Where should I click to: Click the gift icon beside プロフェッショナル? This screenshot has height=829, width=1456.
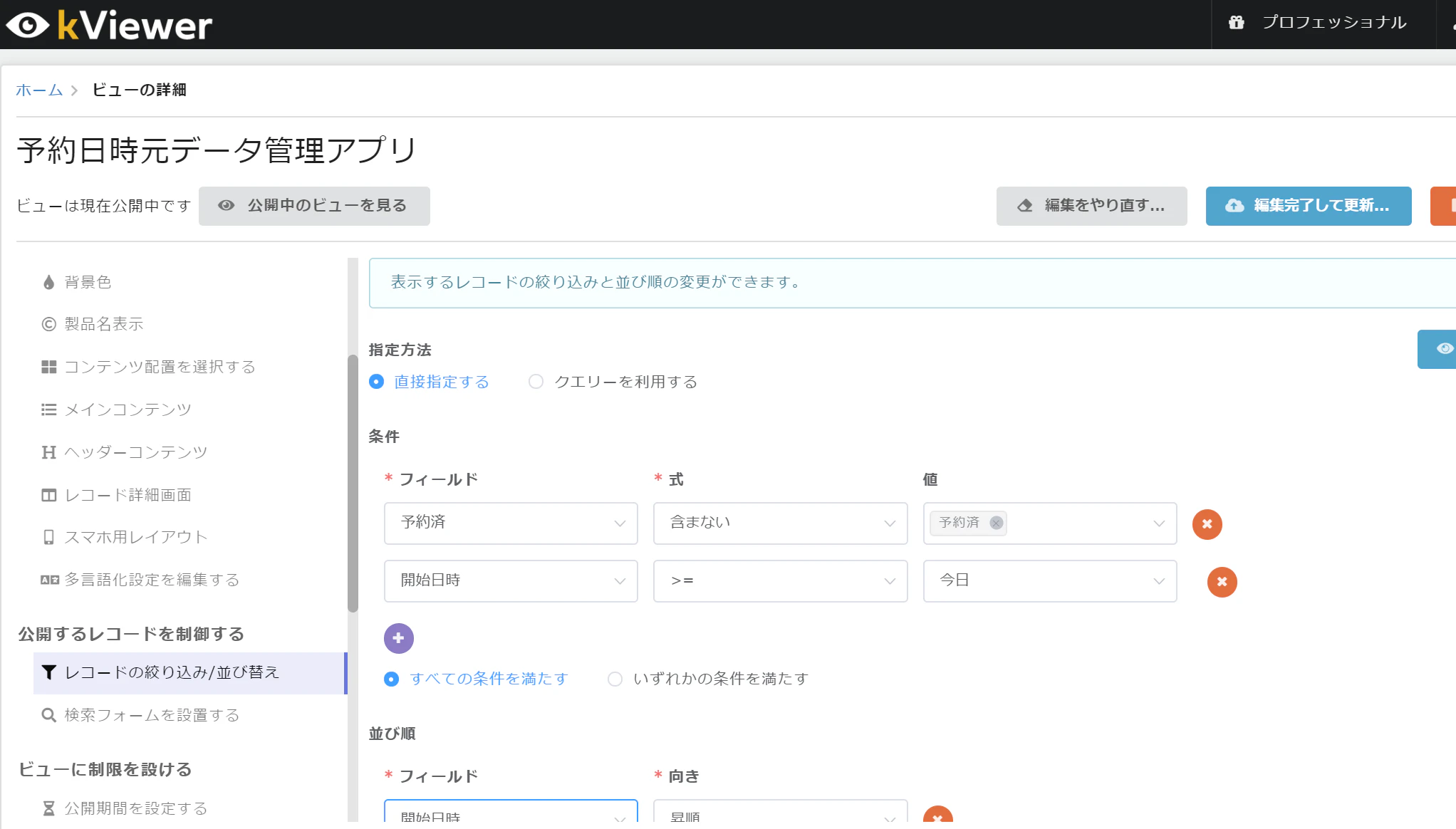click(x=1236, y=23)
